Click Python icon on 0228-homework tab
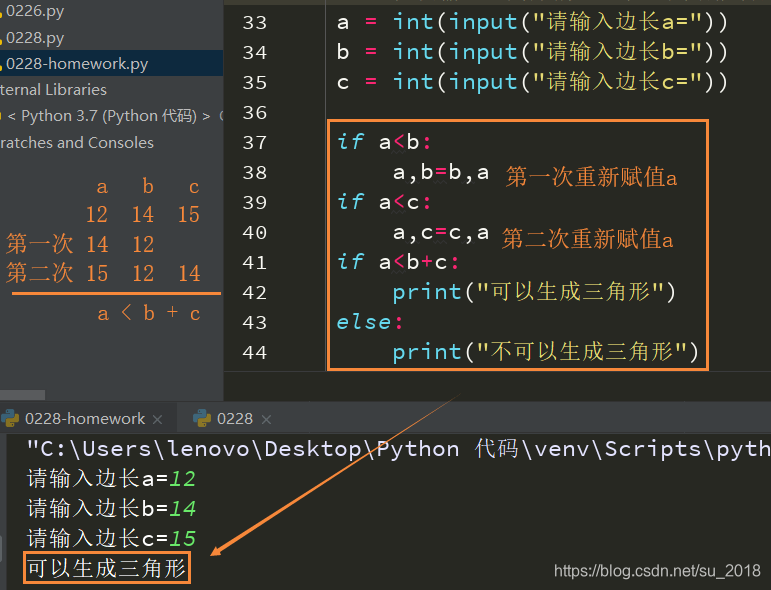The height and width of the screenshot is (590, 771). [10, 418]
